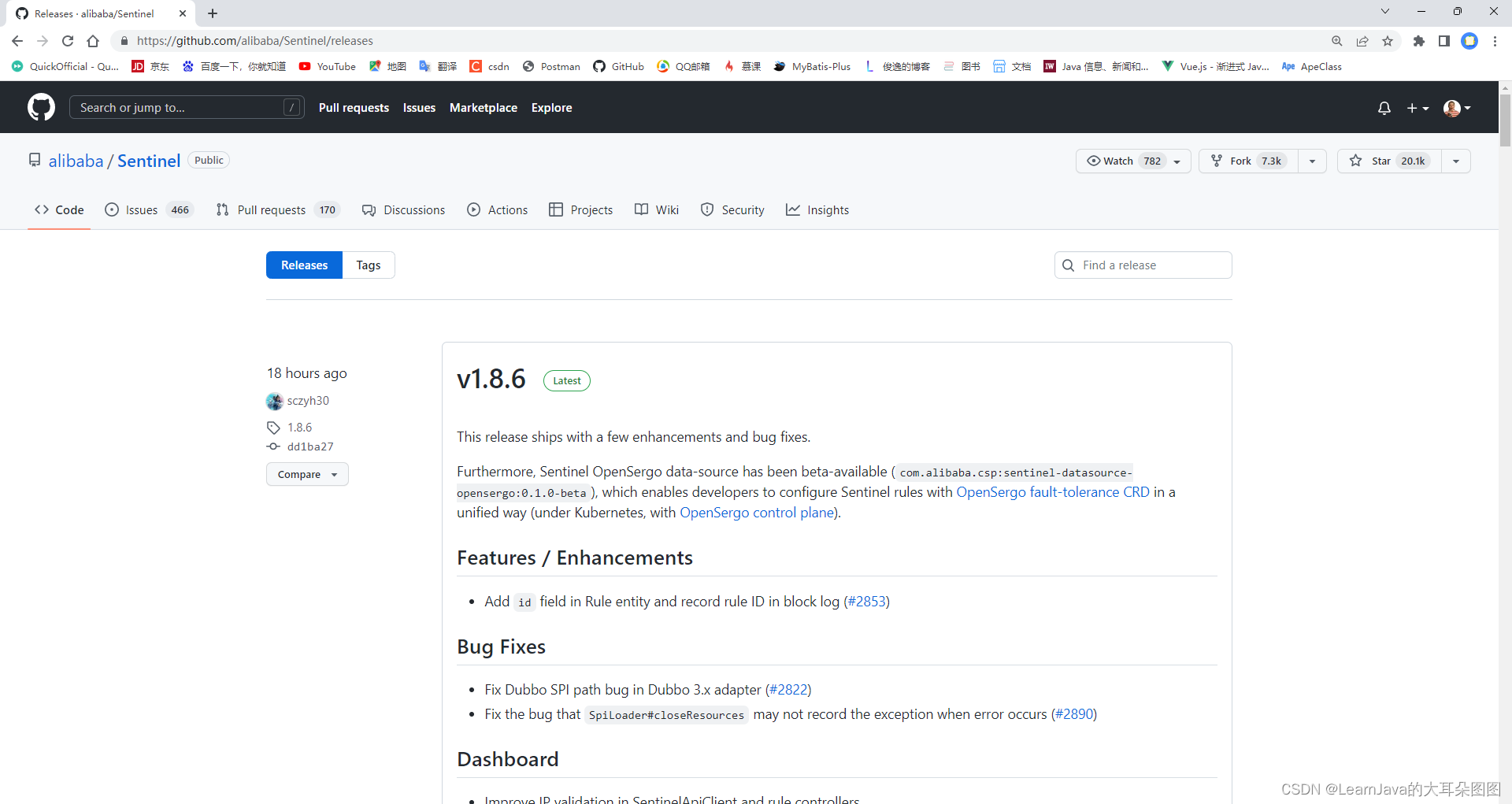Open the OpenSergo fault-tolerance CRD link
The image size is (1512, 804).
1053,492
